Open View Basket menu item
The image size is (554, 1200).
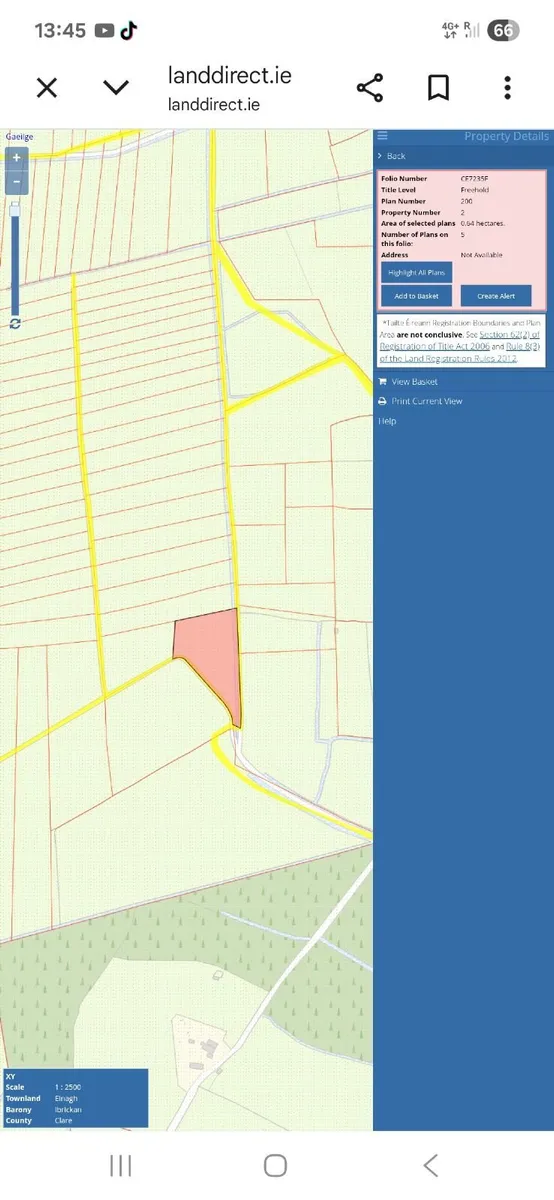click(414, 381)
